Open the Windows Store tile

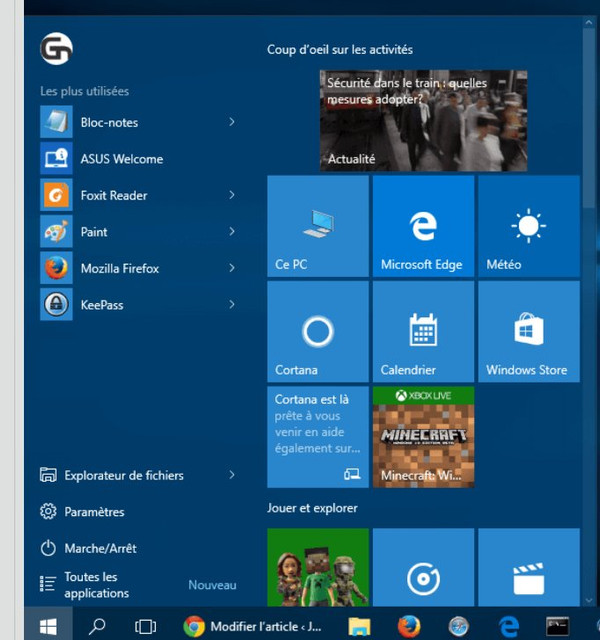(529, 331)
